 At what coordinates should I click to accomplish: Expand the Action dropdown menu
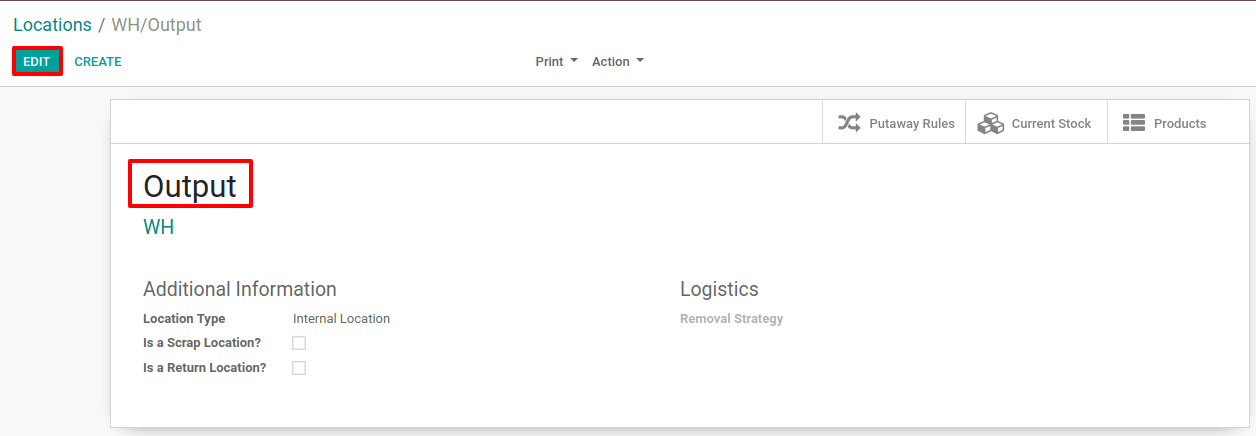pyautogui.click(x=618, y=62)
